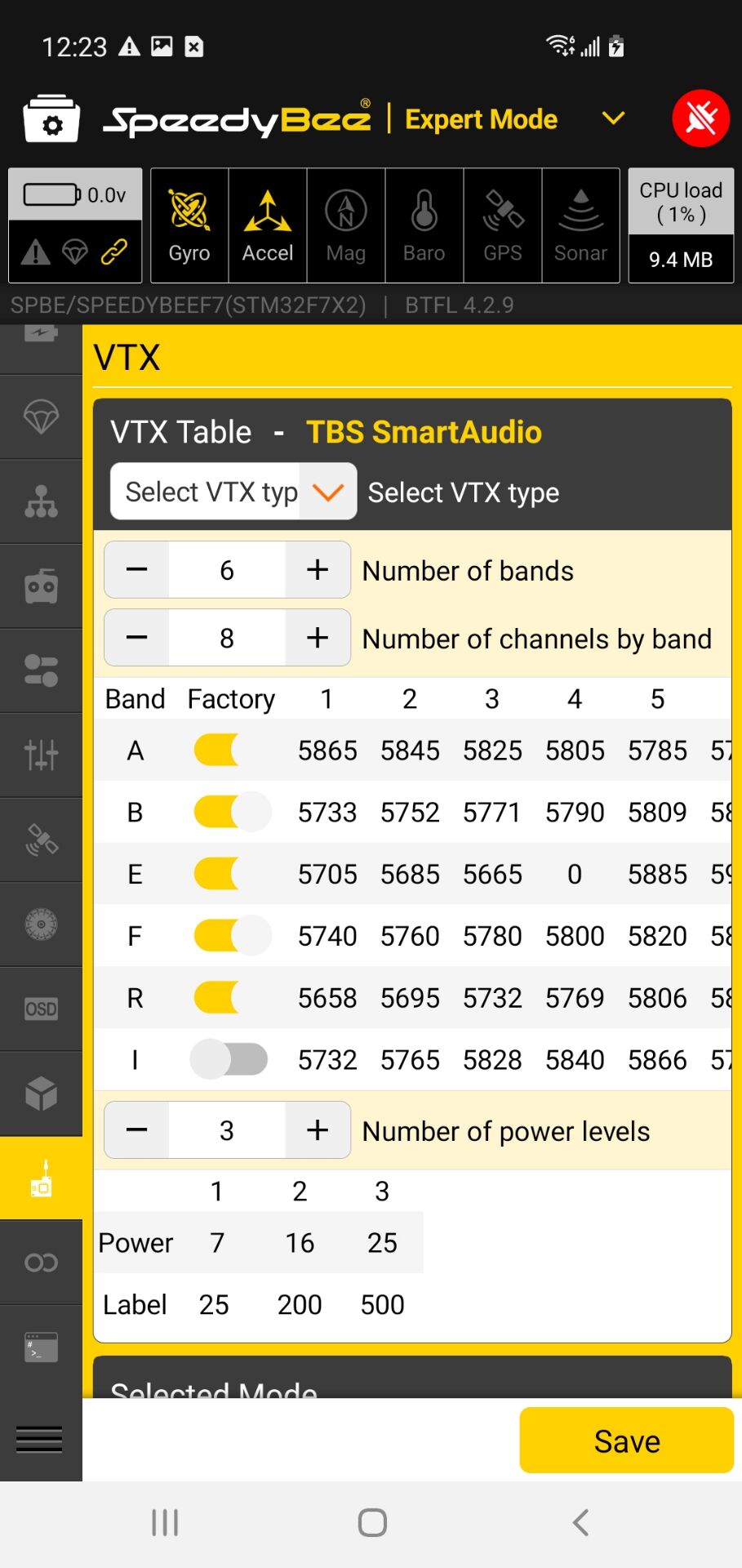Decrease the number of bands
The height and width of the screenshot is (1568, 742).
(x=137, y=570)
